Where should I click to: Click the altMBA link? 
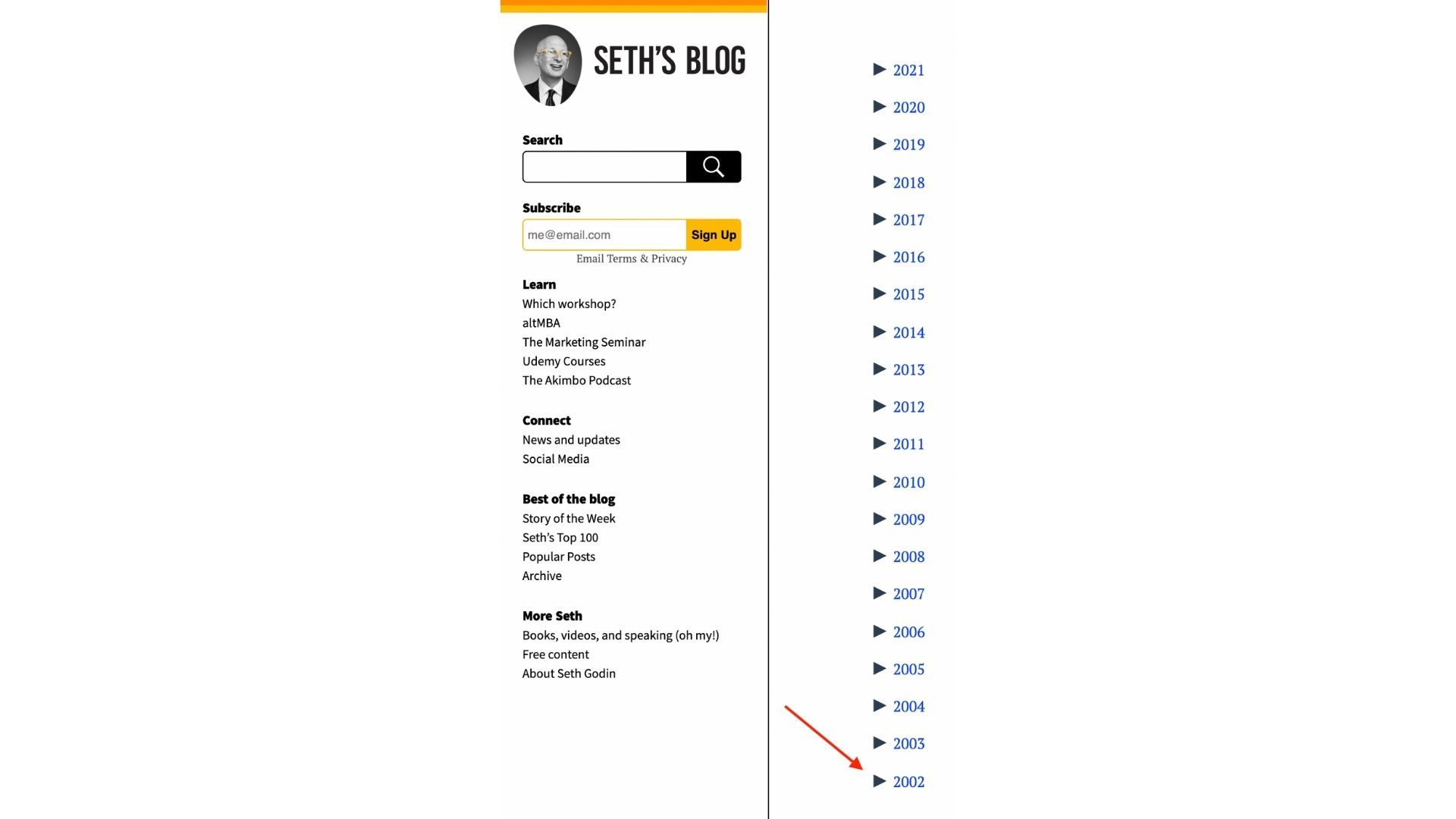pyautogui.click(x=540, y=322)
